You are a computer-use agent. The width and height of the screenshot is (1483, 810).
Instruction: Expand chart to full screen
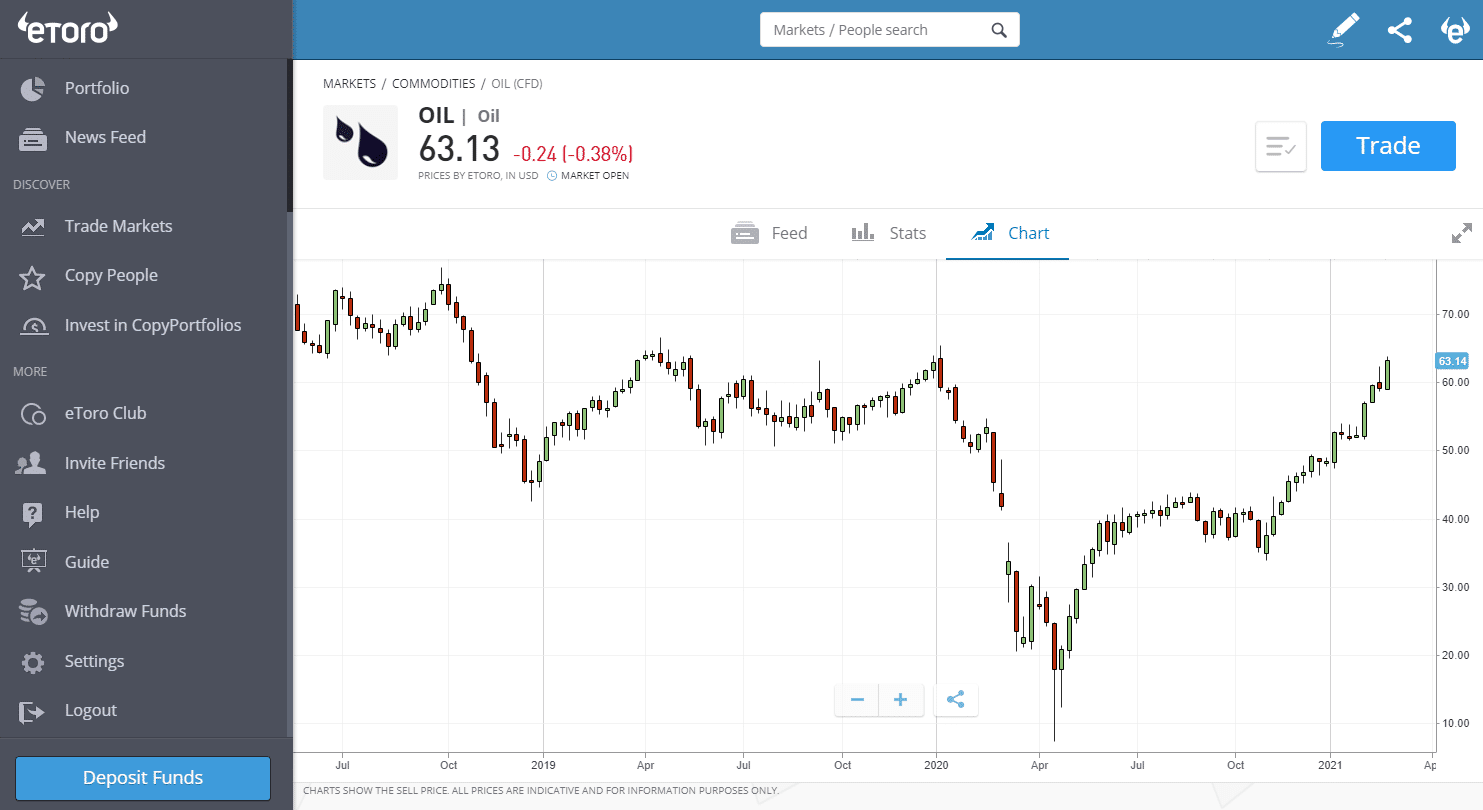1462,233
